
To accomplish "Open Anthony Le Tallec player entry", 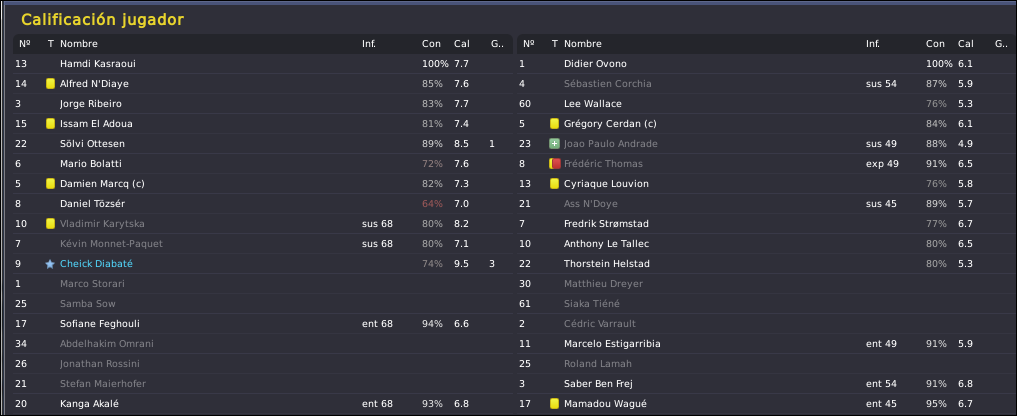I will coord(606,244).
